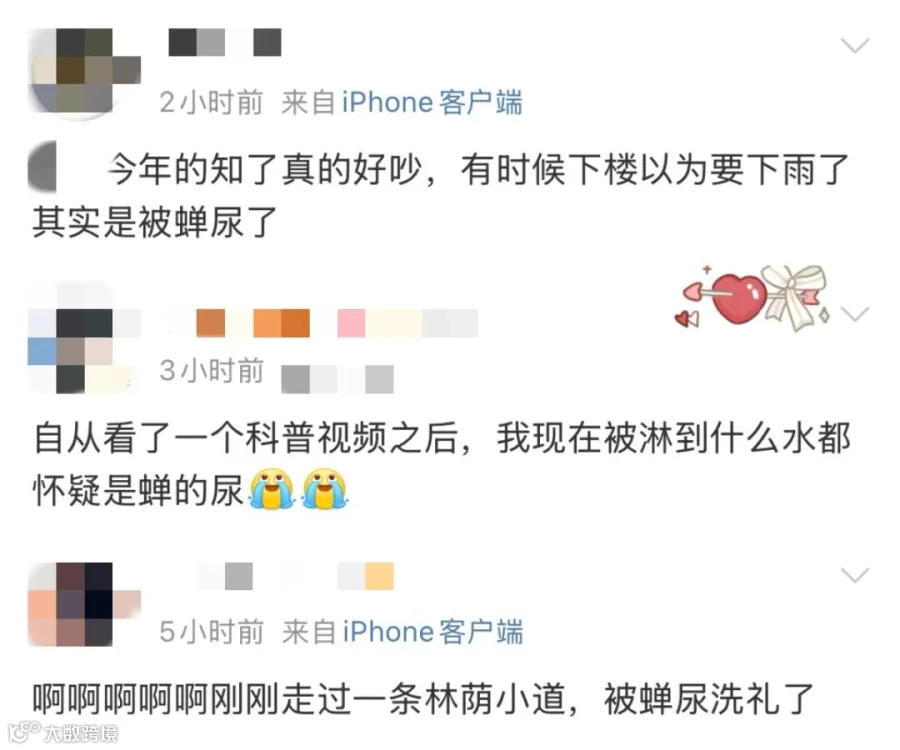This screenshot has width=900, height=750.
Task: Tap the second crying emoji
Action: click(325, 489)
